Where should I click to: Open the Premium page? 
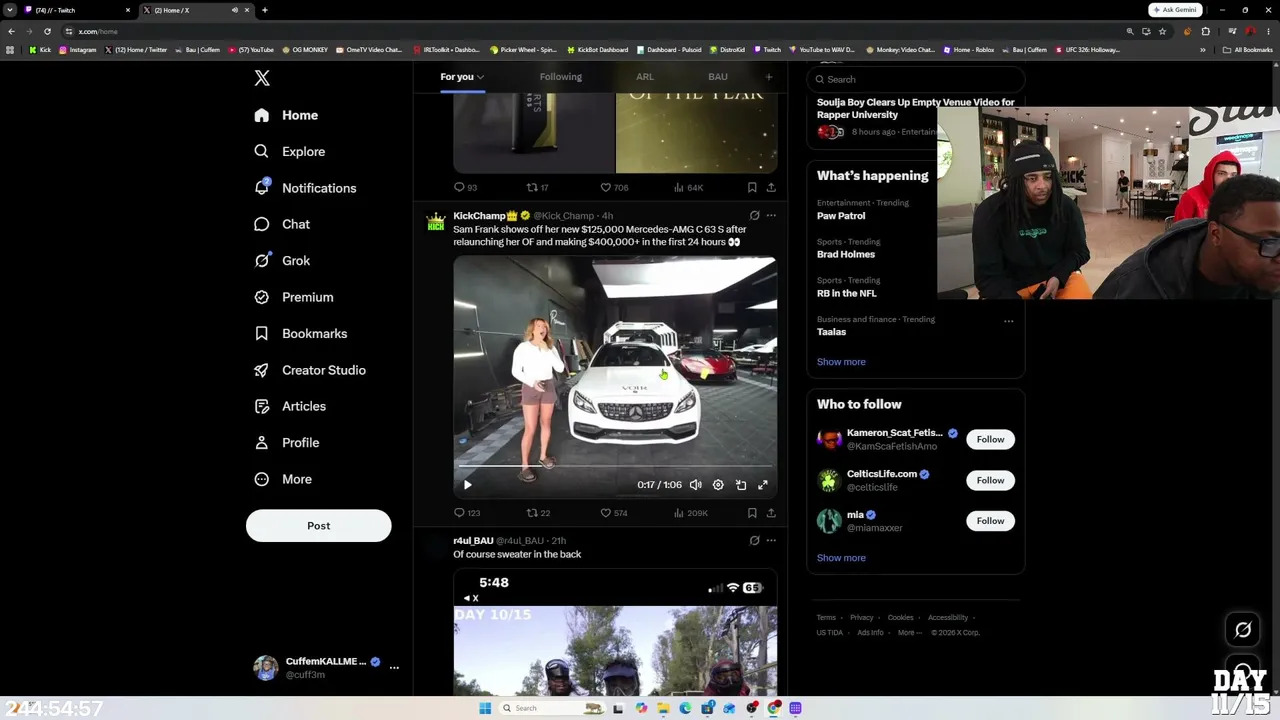[294, 297]
